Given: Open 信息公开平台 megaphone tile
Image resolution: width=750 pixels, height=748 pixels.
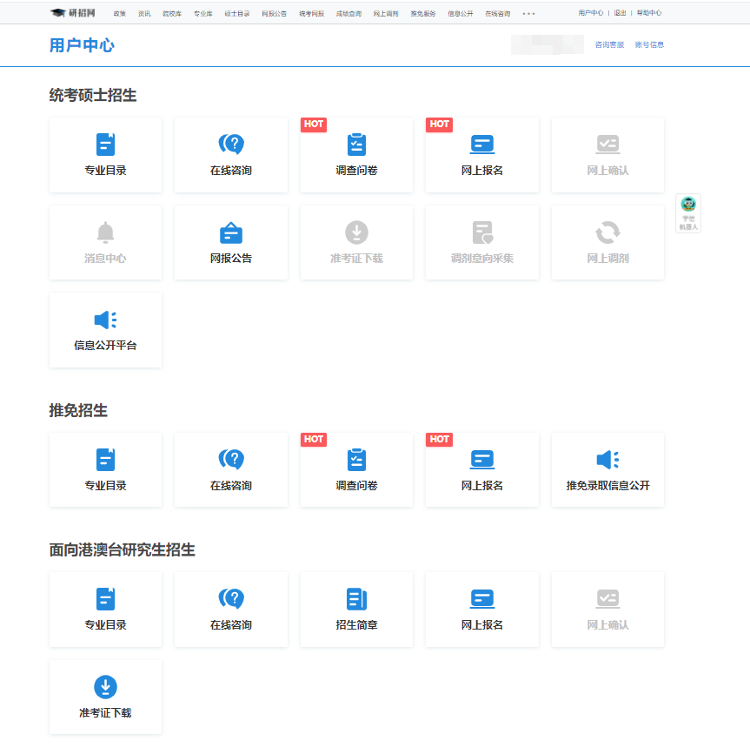Looking at the screenshot, I should point(105,330).
